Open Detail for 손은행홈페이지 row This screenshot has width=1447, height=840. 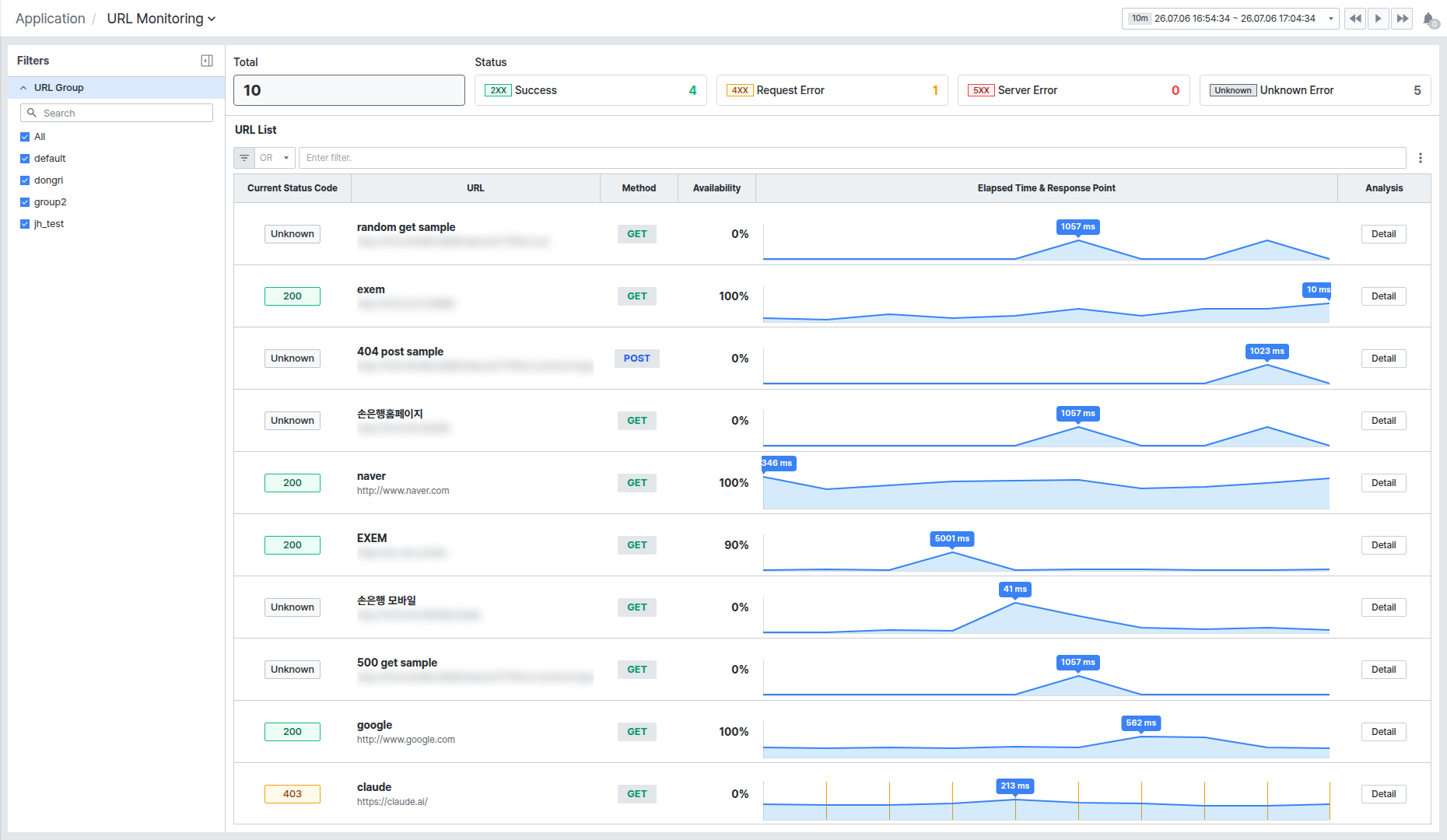[x=1383, y=421]
